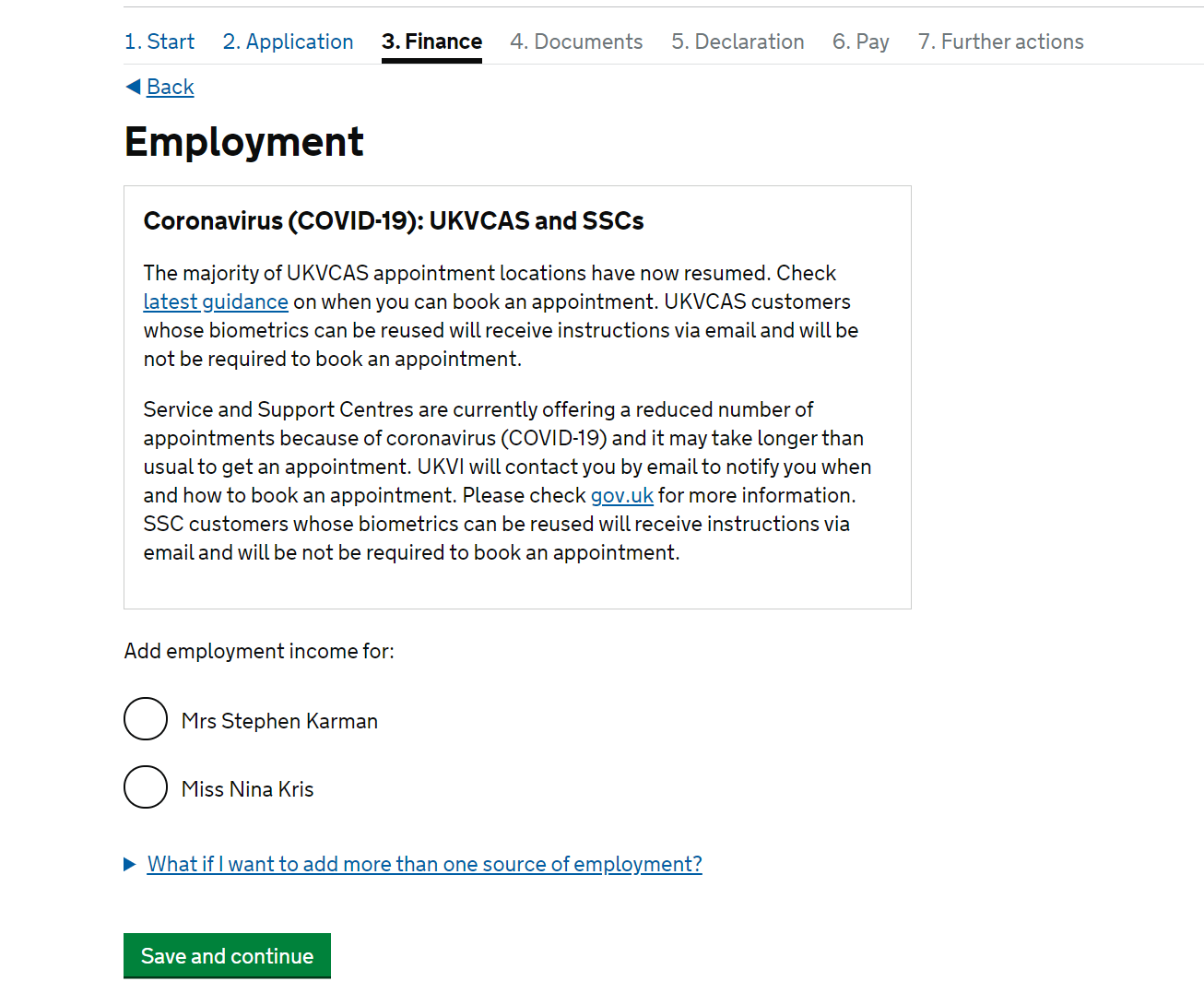
Task: Open the latest guidance link
Action: pyautogui.click(x=216, y=301)
